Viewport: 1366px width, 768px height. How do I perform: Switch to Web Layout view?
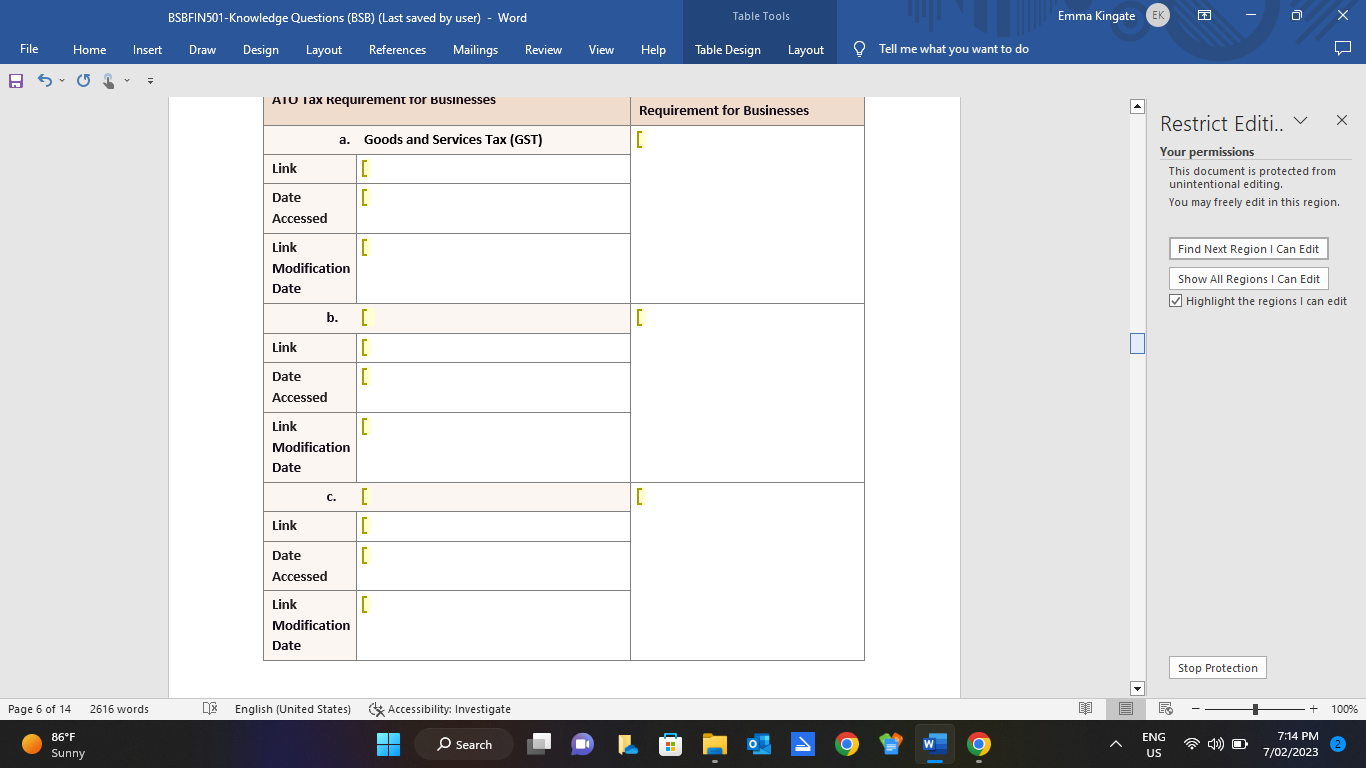(x=1165, y=709)
